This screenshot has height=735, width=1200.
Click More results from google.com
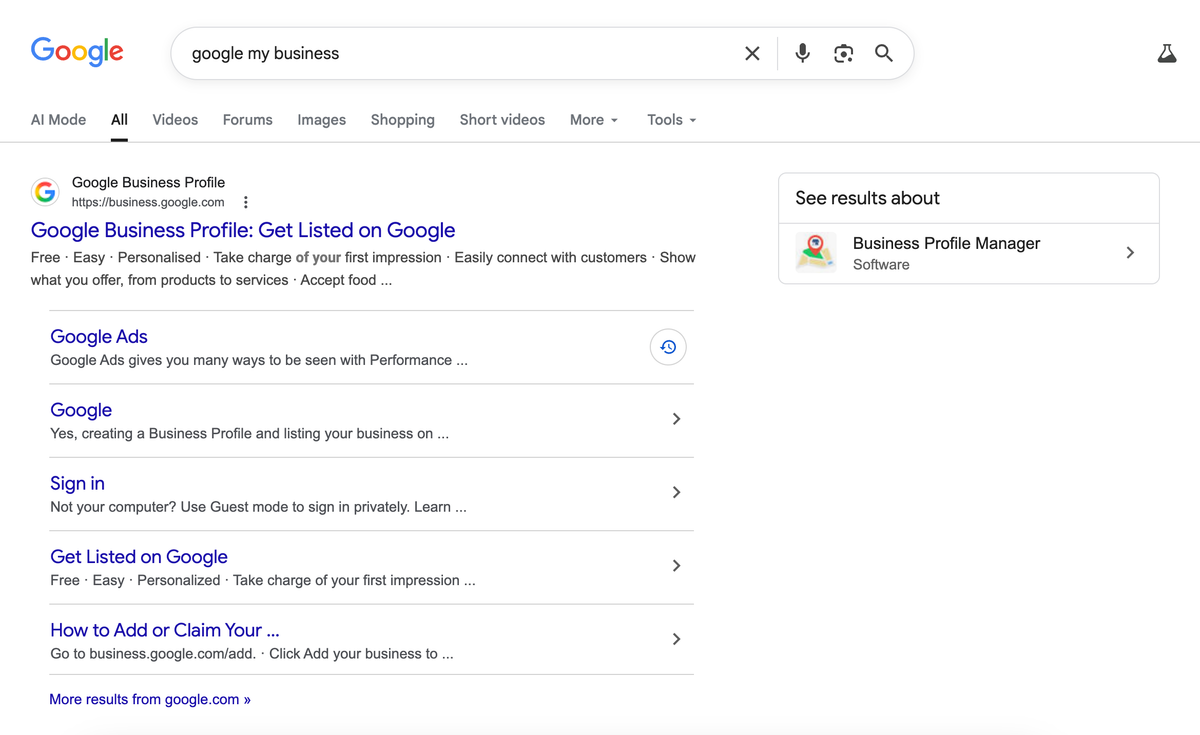coord(149,698)
